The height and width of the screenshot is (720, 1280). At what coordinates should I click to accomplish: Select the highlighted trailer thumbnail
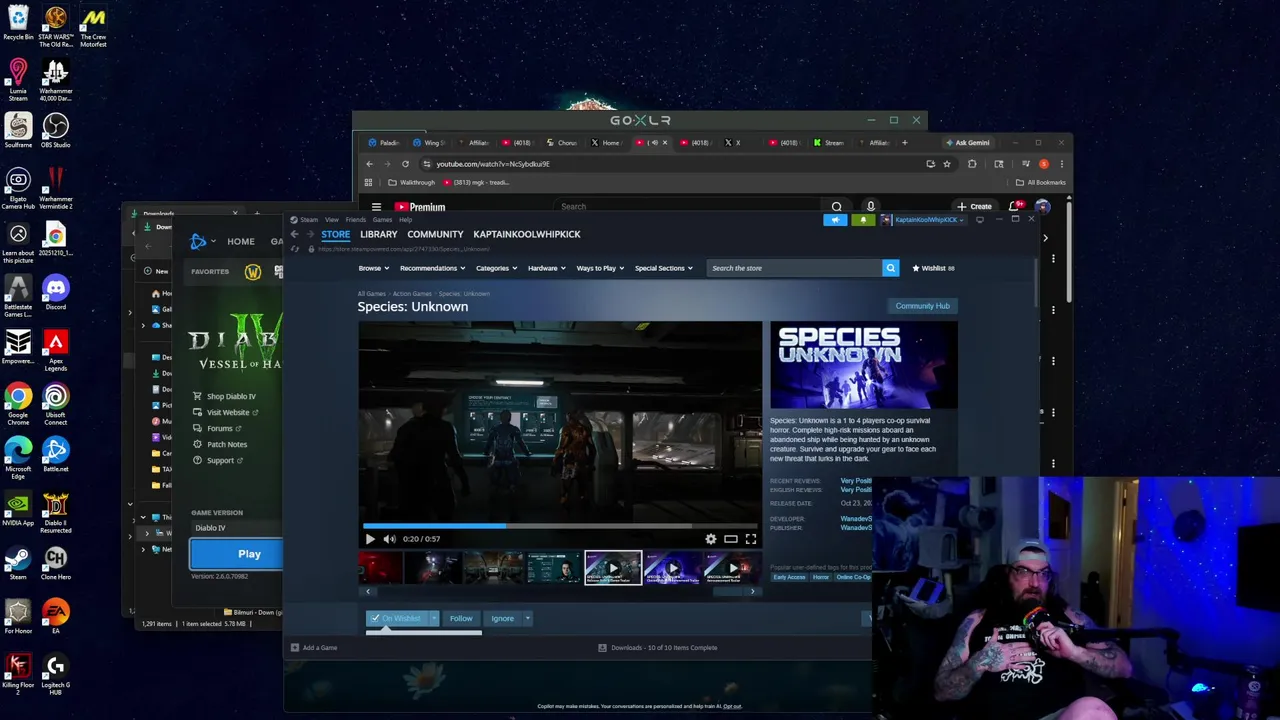(x=613, y=567)
